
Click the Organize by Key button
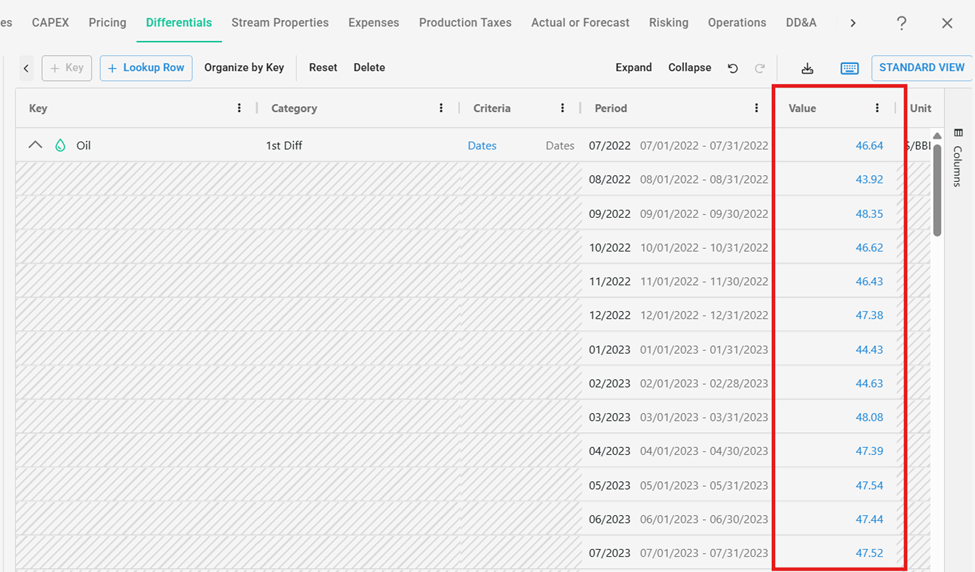coord(244,68)
